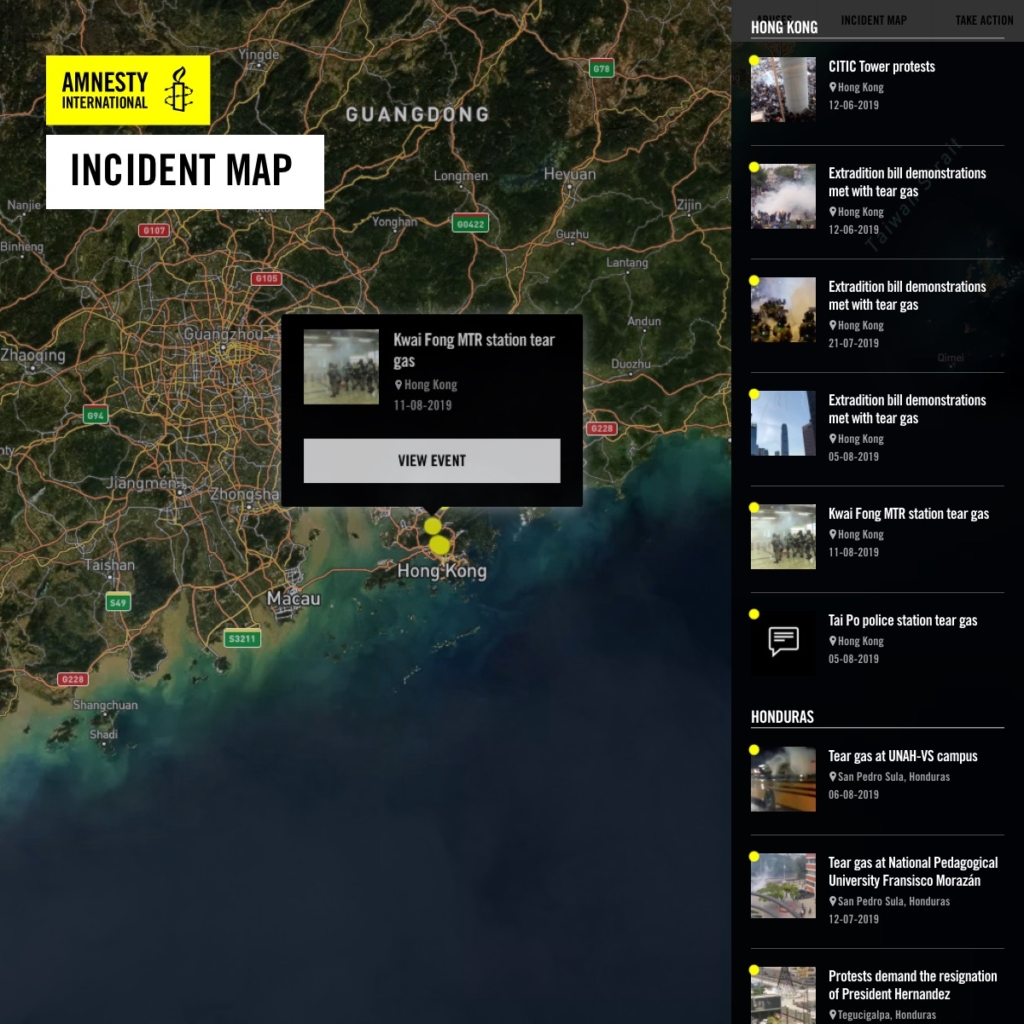Switch to the Incident Map tab
The image size is (1024, 1024).
pyautogui.click(x=873, y=20)
